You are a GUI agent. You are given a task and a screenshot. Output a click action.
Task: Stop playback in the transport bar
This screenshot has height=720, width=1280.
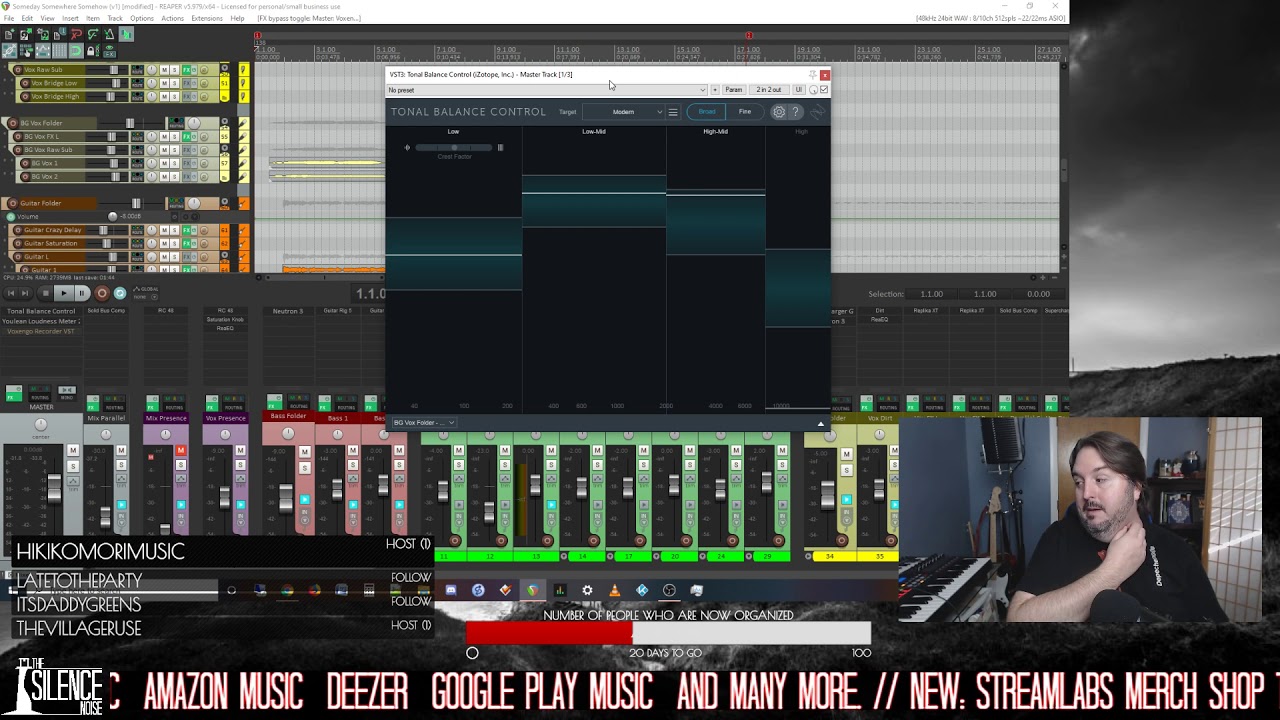[46, 293]
